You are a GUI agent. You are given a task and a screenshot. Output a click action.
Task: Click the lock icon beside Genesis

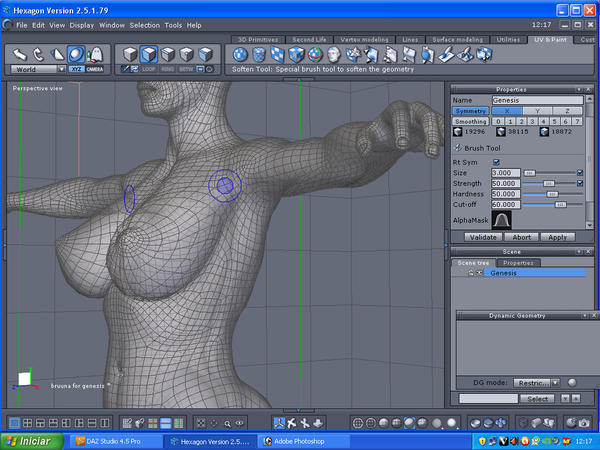click(470, 272)
